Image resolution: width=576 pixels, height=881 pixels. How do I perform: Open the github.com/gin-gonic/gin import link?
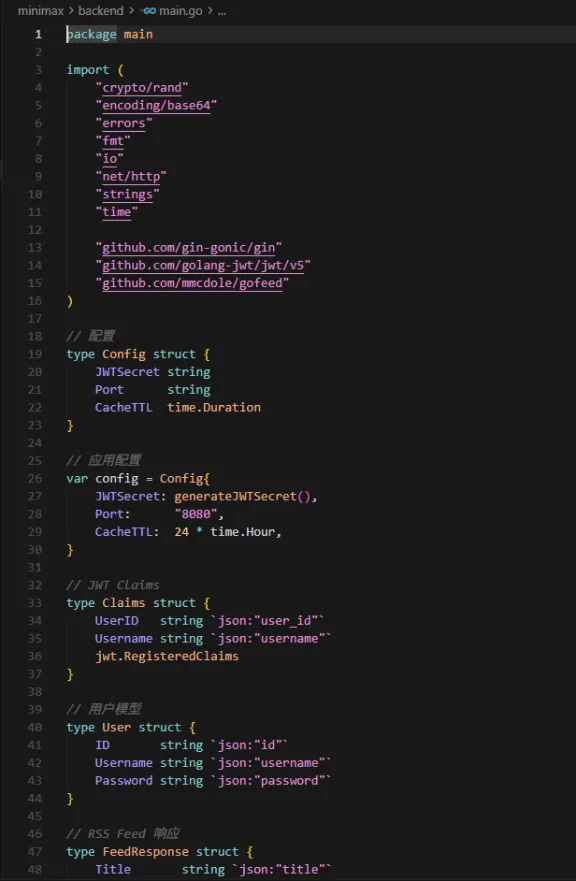[x=189, y=248]
